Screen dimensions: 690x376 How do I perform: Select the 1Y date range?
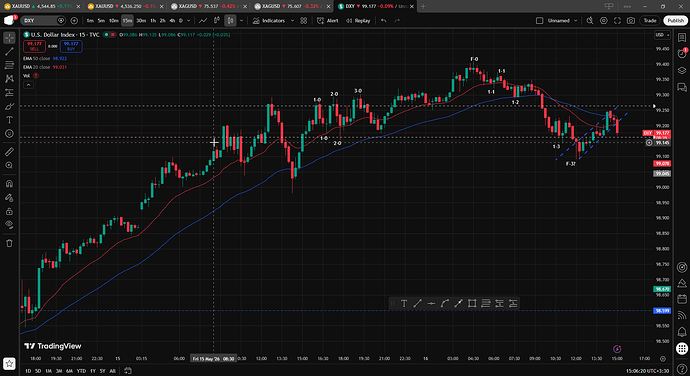click(x=93, y=371)
